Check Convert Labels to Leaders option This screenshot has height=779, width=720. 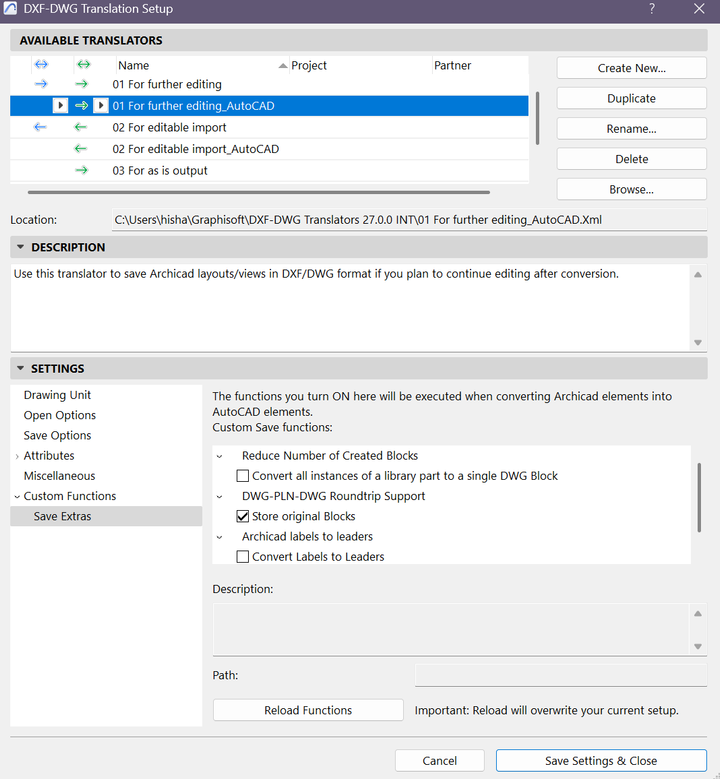coord(243,557)
